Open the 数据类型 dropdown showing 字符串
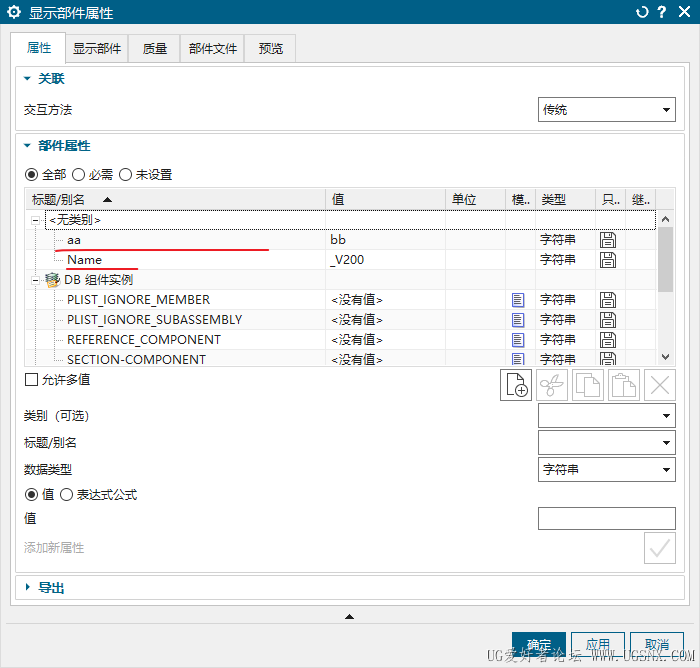 [x=607, y=469]
